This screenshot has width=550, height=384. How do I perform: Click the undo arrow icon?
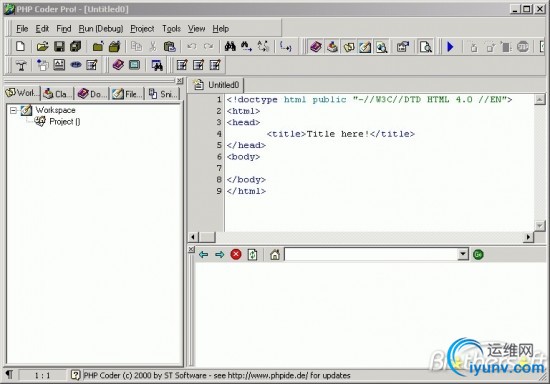click(x=192, y=46)
